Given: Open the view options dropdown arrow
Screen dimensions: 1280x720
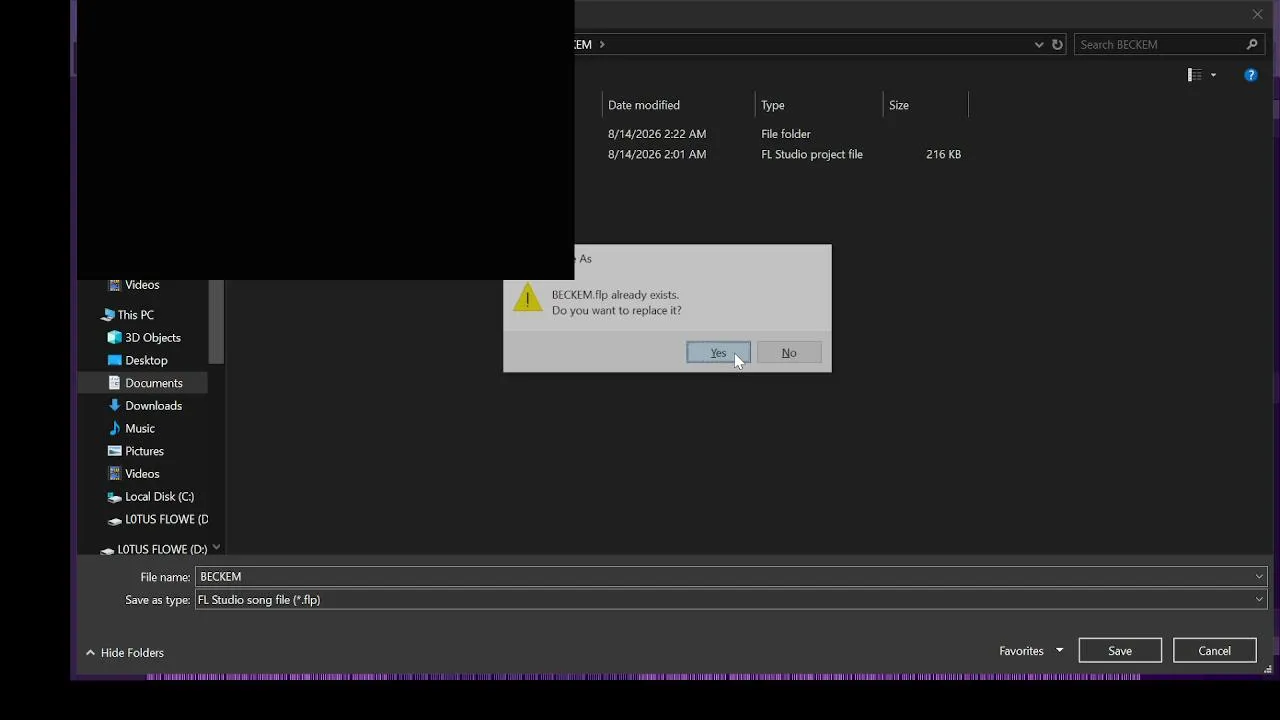Looking at the screenshot, I should pos(1213,75).
